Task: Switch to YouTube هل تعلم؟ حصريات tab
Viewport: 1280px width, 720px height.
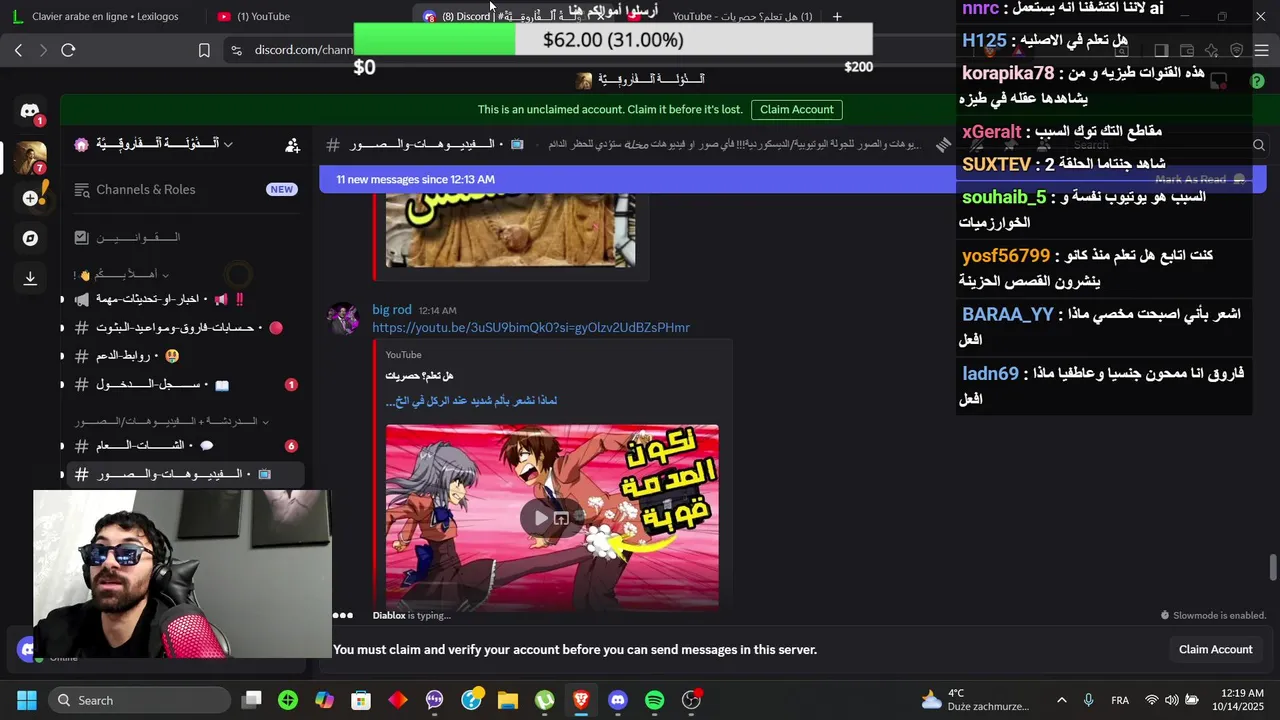Action: (742, 16)
